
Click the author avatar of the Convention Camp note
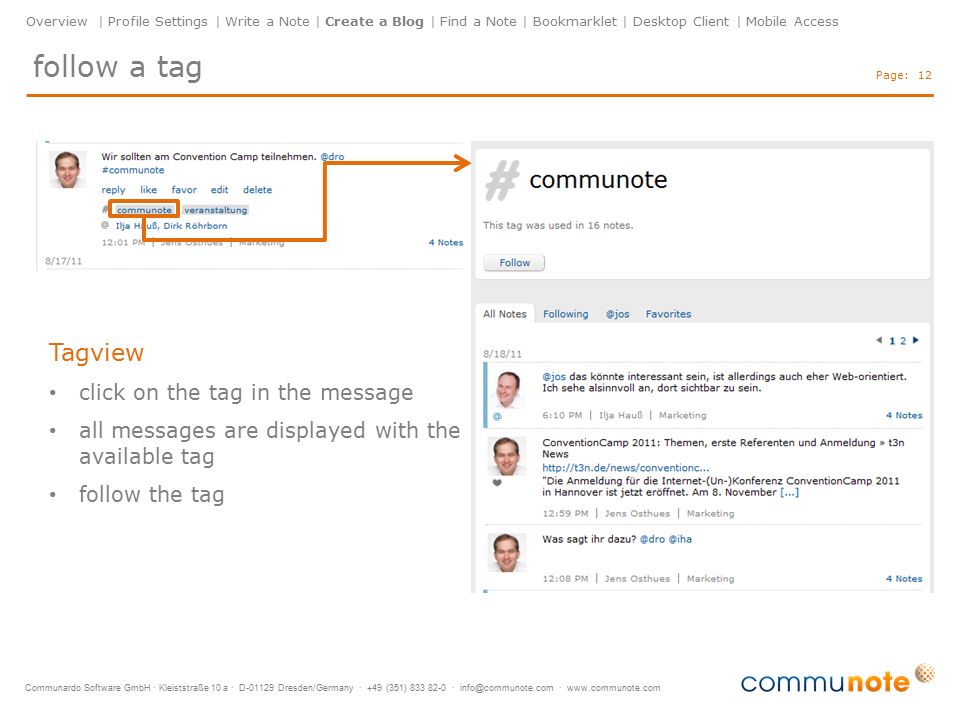click(x=67, y=170)
